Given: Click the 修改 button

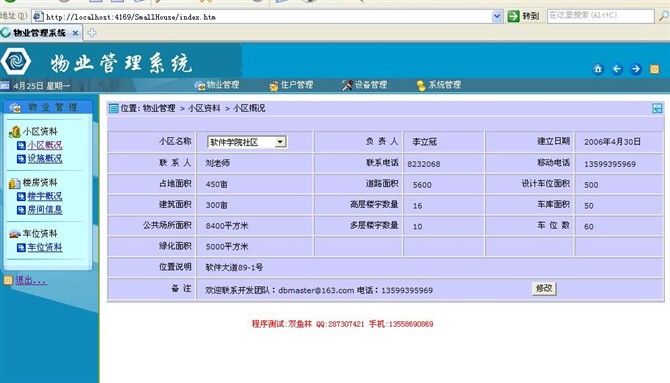Looking at the screenshot, I should pyautogui.click(x=544, y=288).
